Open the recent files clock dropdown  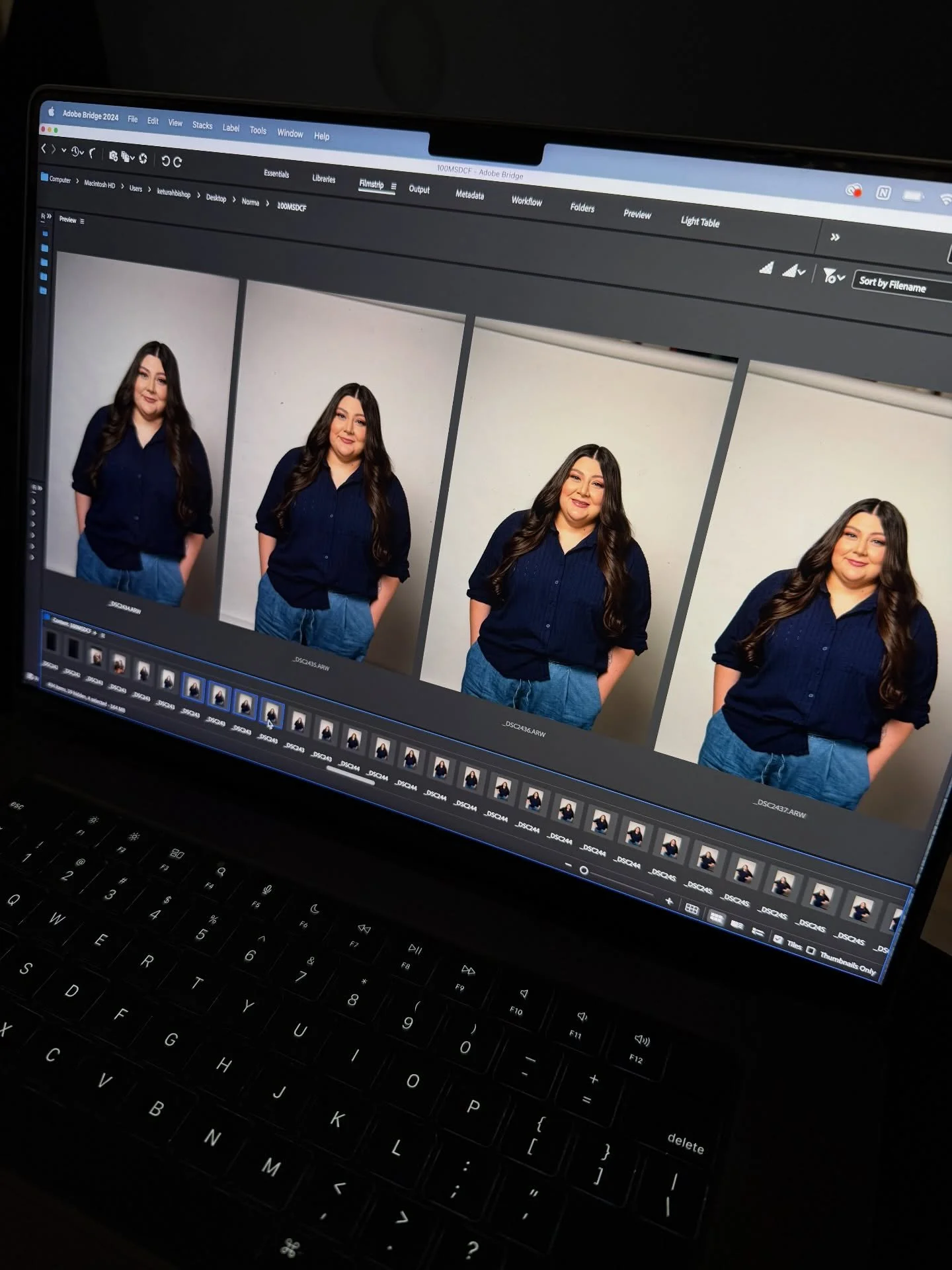point(77,152)
